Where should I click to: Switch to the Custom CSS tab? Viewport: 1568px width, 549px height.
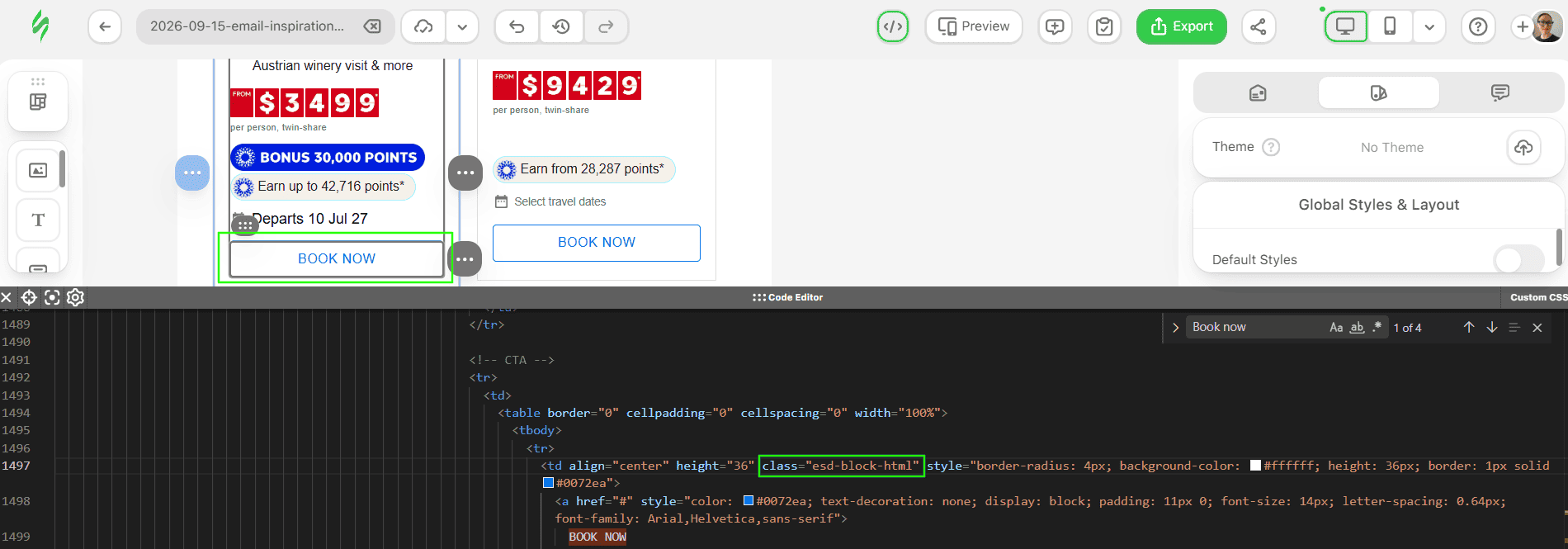click(x=1537, y=297)
